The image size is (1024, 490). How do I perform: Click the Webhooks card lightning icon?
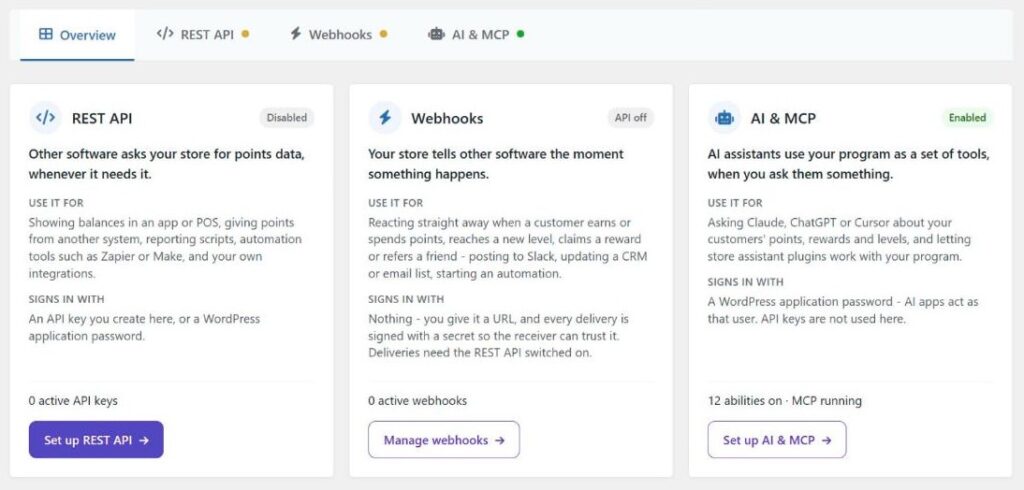(385, 118)
